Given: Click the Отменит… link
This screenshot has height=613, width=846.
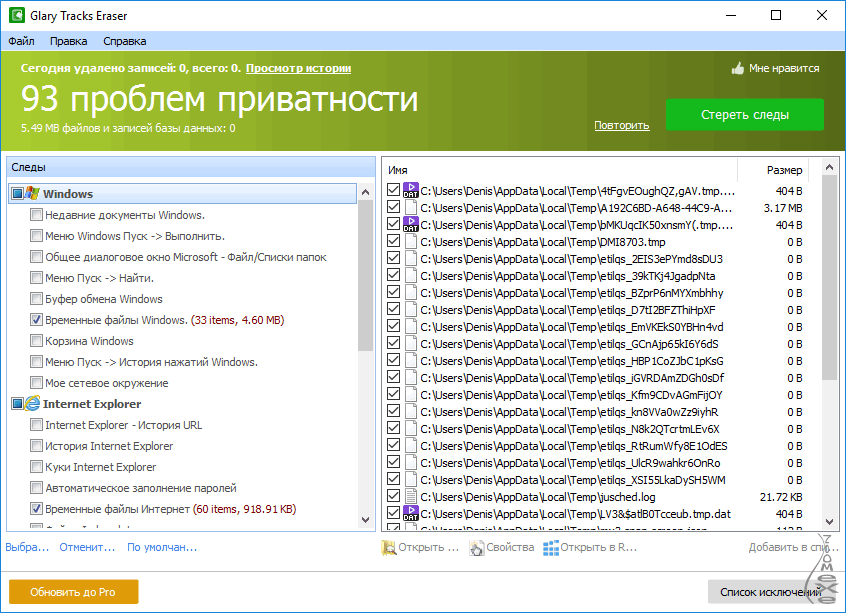Looking at the screenshot, I should 87,547.
